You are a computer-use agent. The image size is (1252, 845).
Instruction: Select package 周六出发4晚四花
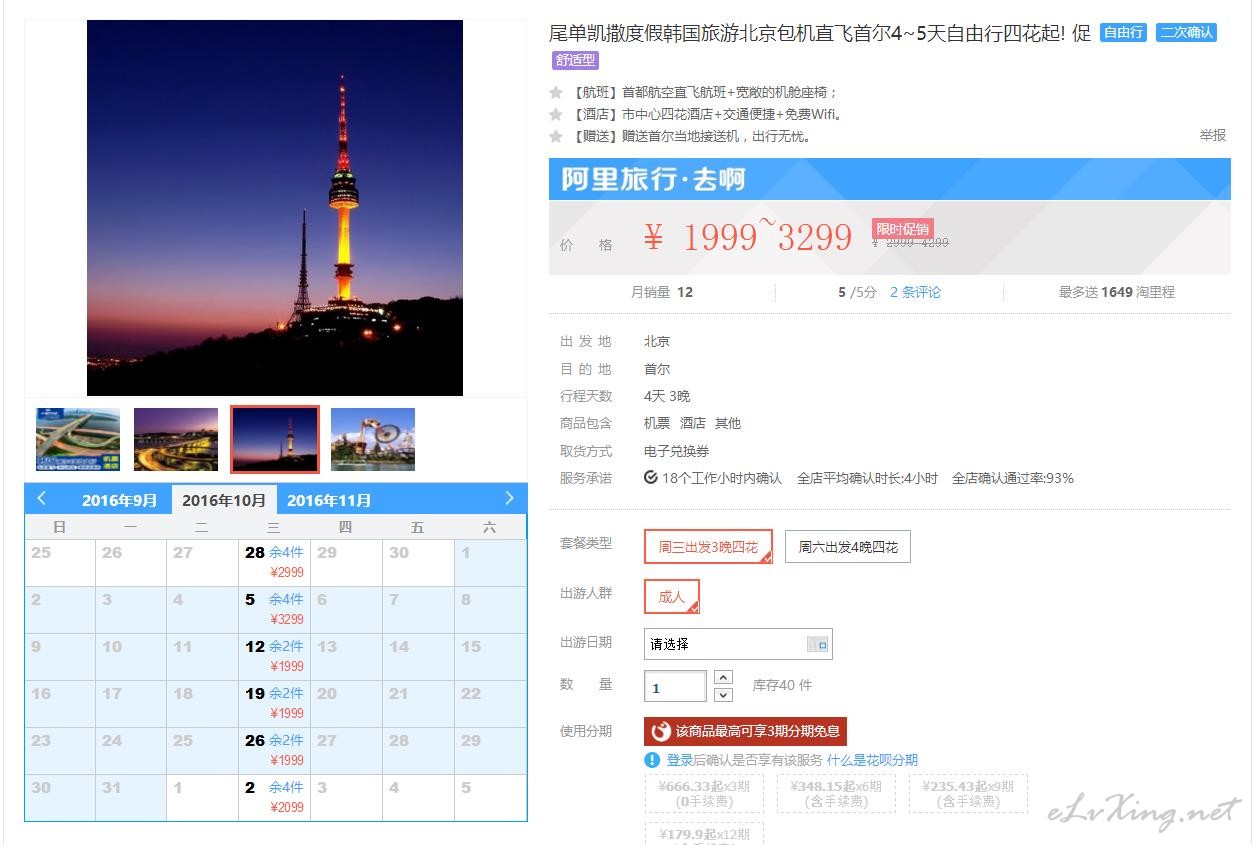848,547
